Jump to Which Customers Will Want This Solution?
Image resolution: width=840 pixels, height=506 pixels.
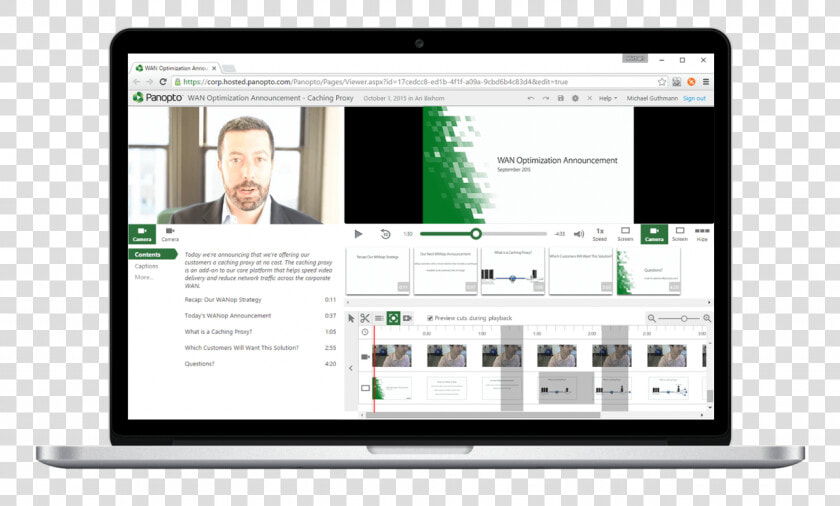click(260, 348)
